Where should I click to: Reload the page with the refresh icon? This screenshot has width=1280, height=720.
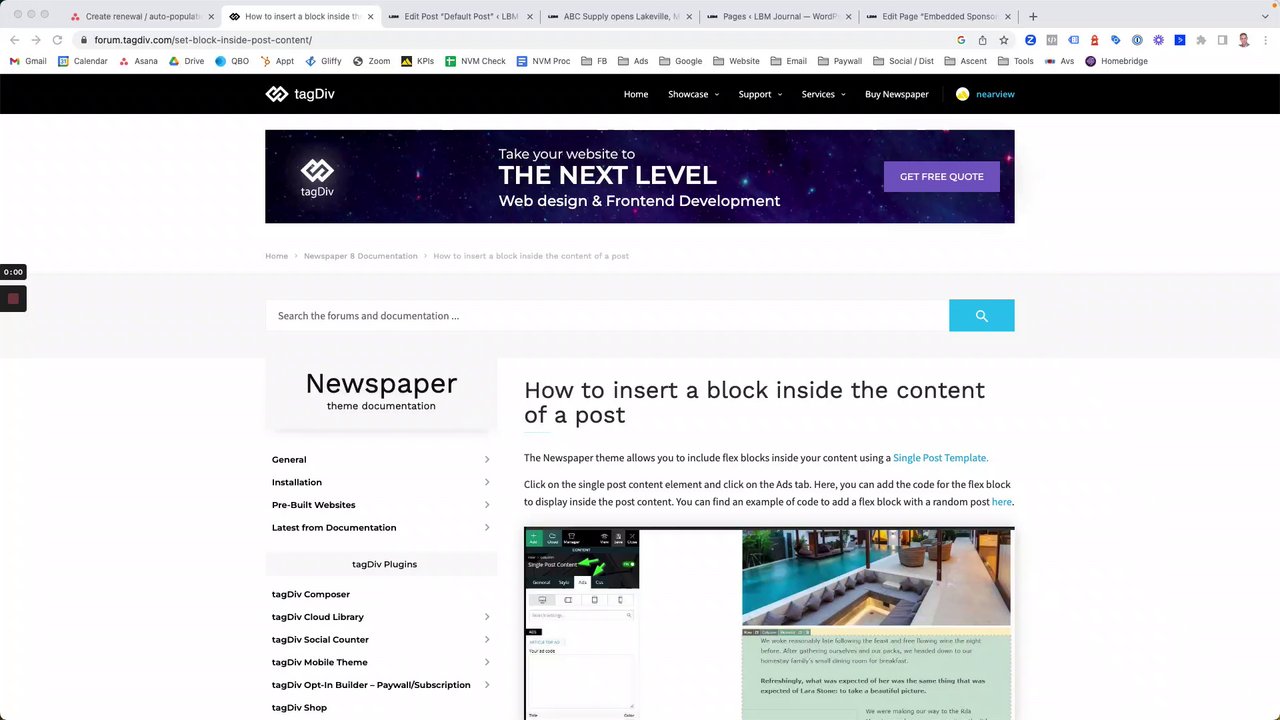(57, 40)
